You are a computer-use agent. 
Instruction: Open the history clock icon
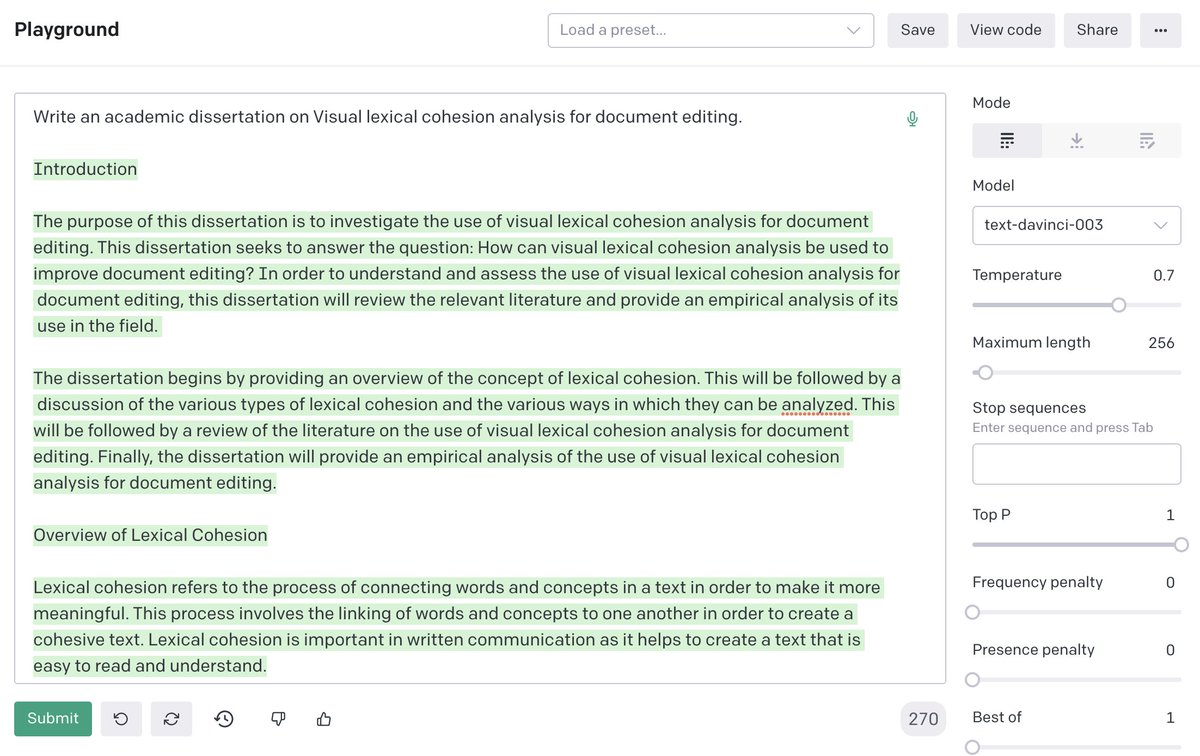click(224, 719)
